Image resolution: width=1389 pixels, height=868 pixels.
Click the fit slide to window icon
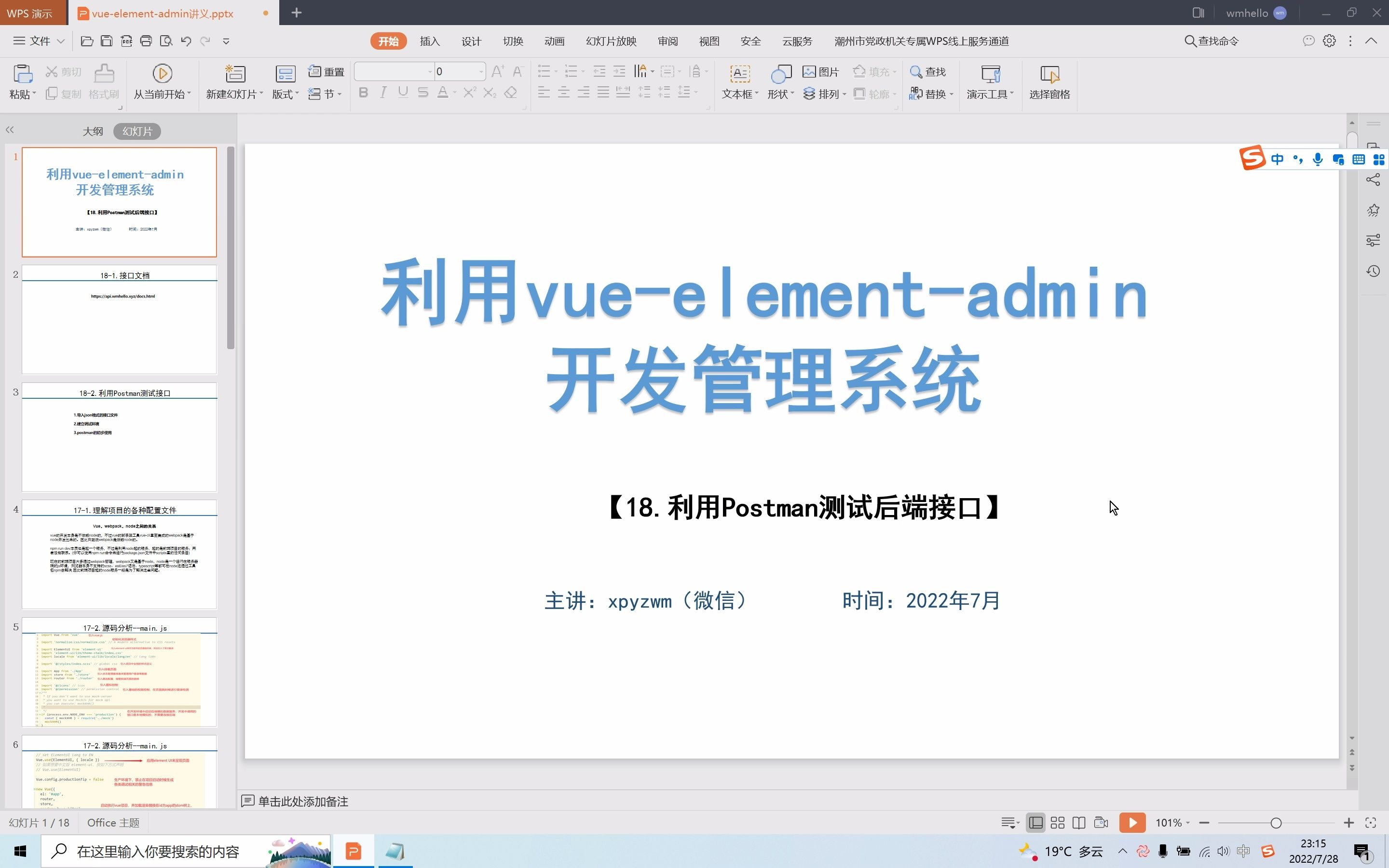pos(1371,823)
